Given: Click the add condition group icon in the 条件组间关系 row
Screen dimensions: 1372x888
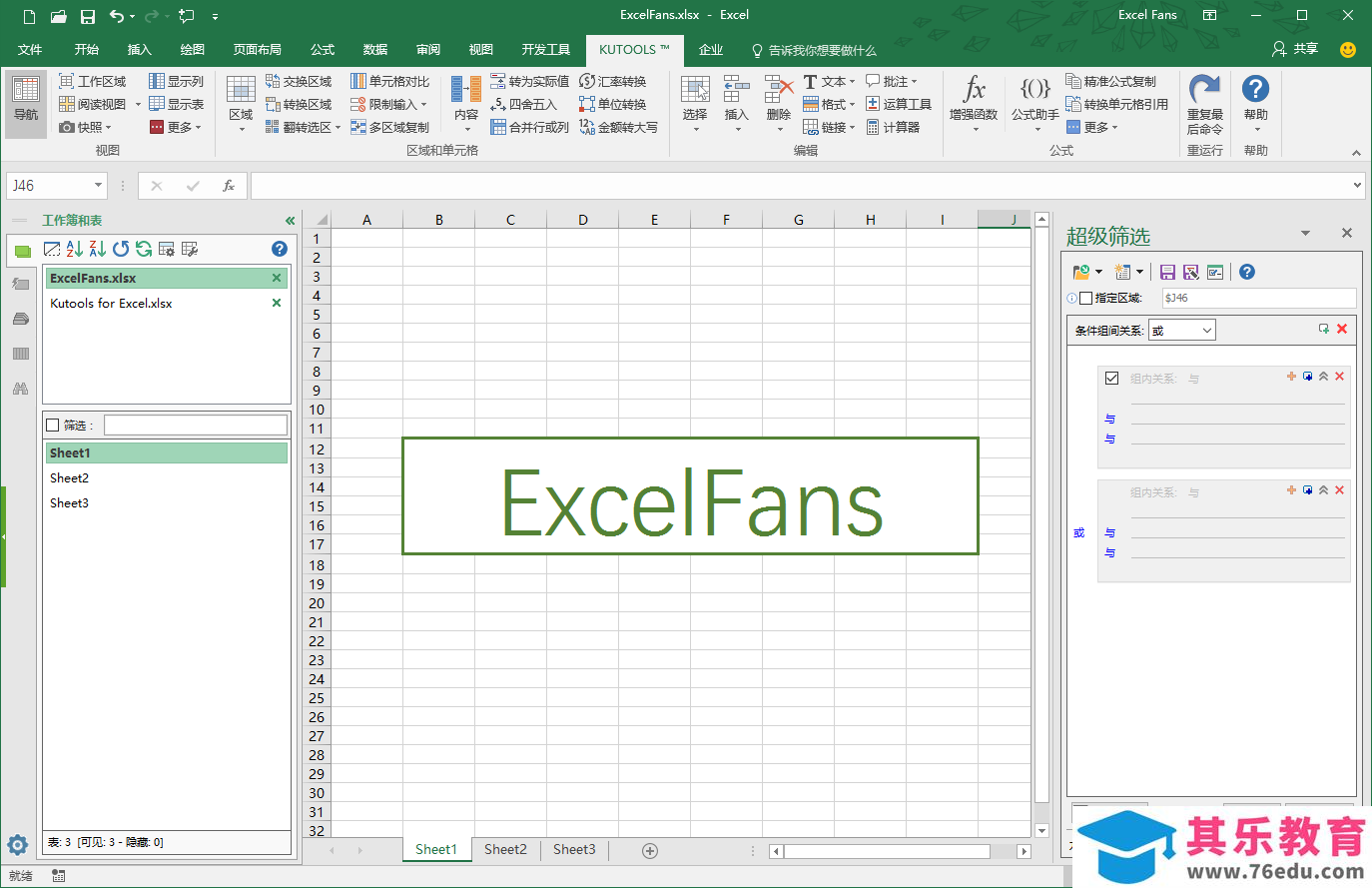Looking at the screenshot, I should pyautogui.click(x=1323, y=329).
